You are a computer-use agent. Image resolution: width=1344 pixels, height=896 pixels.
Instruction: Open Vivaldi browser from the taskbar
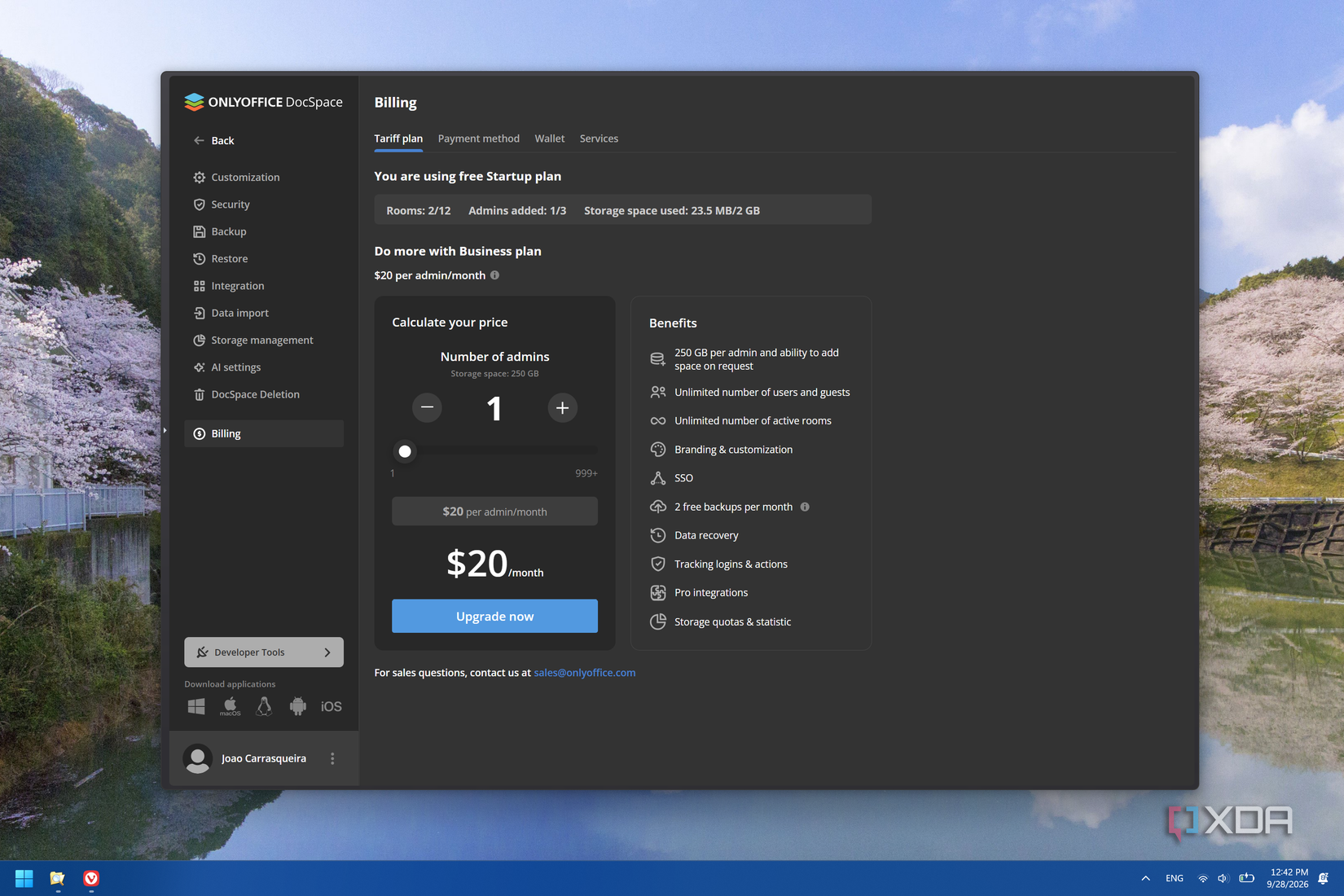pos(91,878)
